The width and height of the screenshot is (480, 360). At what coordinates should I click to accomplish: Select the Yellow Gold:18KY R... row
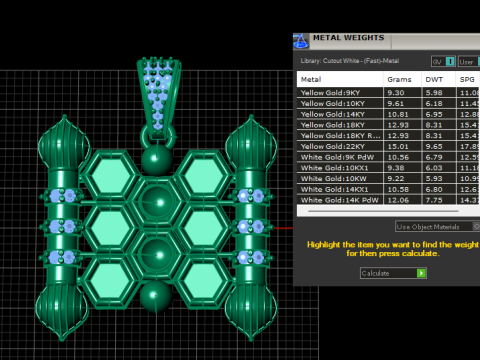[x=388, y=136]
